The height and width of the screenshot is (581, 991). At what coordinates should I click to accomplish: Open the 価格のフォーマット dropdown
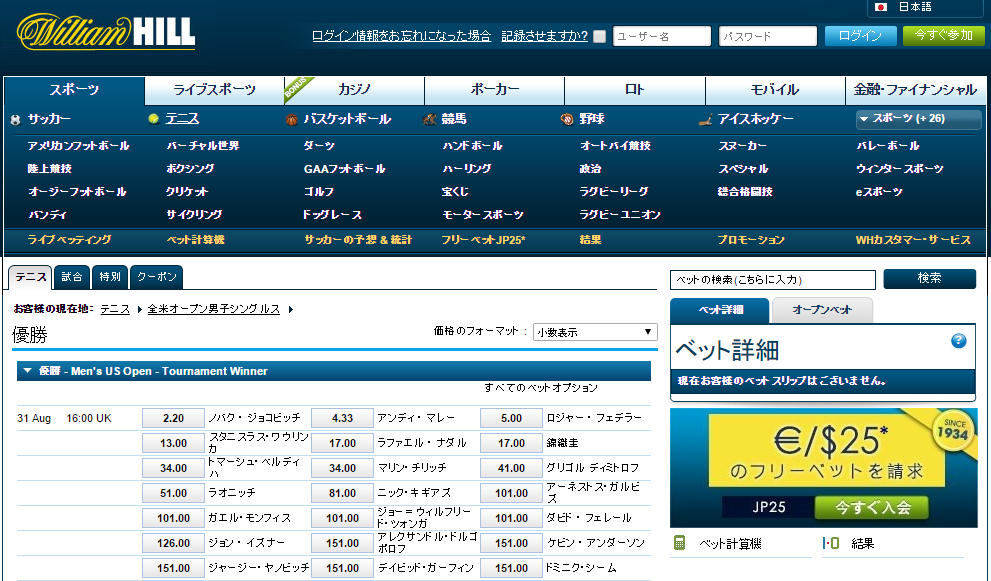coord(595,332)
